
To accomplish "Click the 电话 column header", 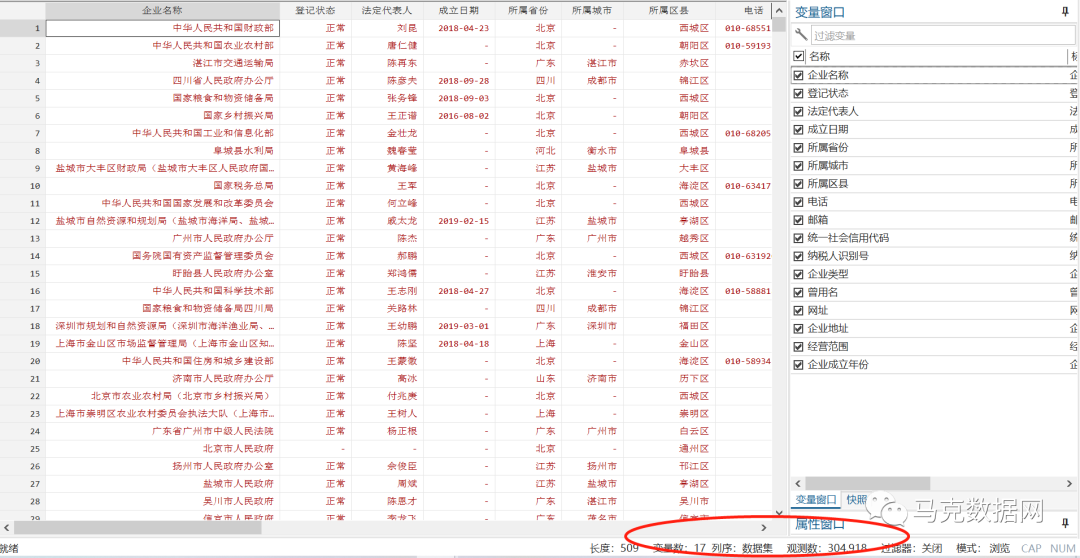I will tap(744, 10).
